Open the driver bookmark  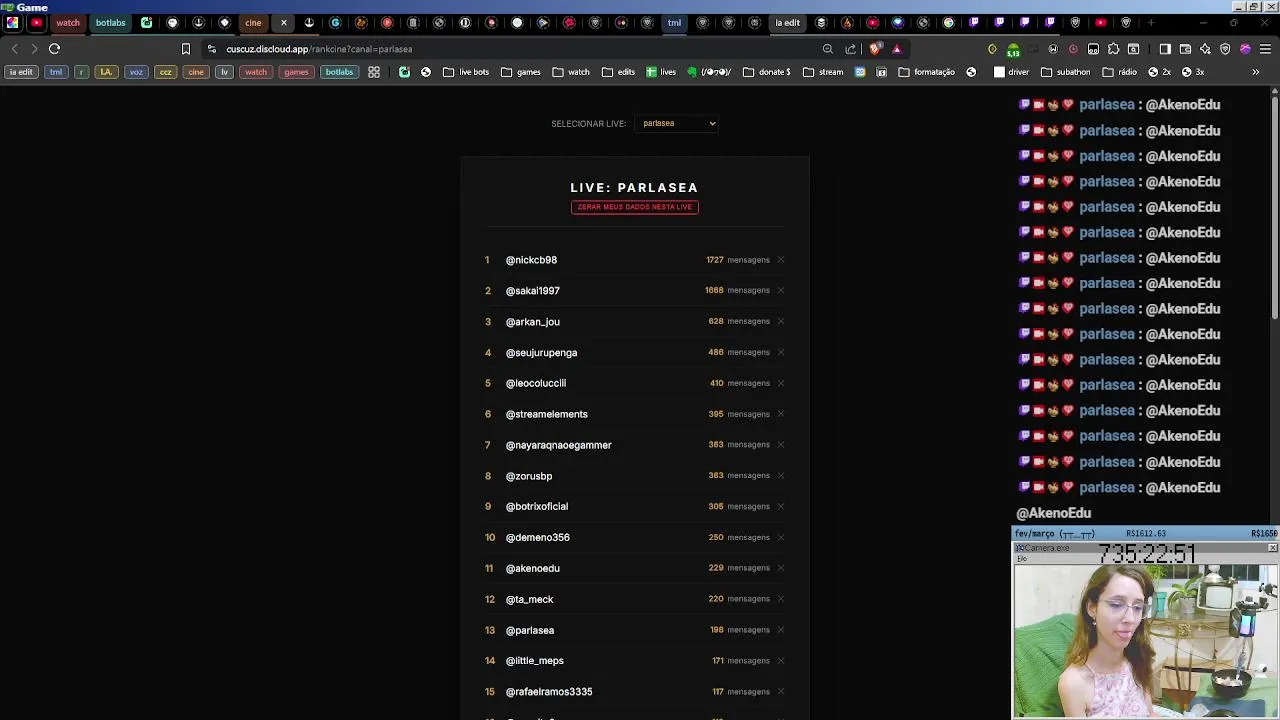pos(1011,72)
